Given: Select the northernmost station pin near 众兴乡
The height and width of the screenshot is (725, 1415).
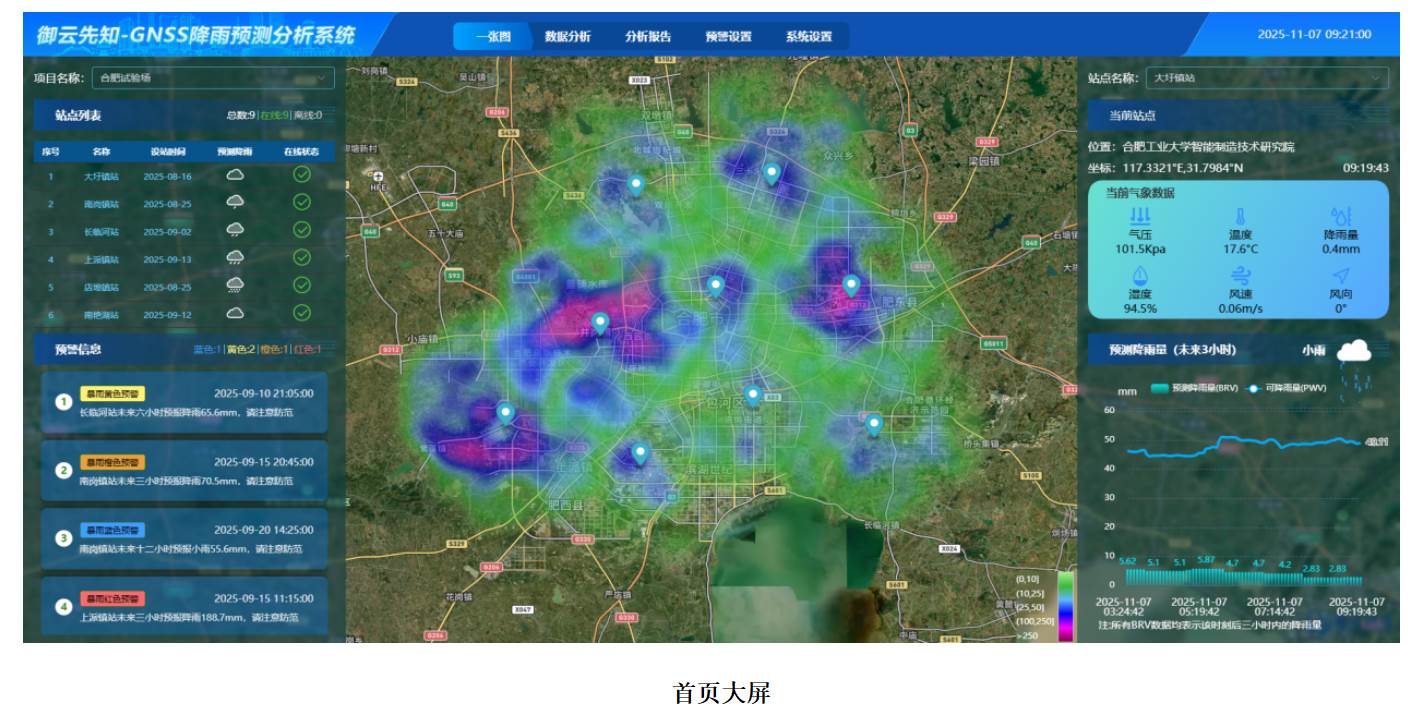Looking at the screenshot, I should tap(771, 174).
